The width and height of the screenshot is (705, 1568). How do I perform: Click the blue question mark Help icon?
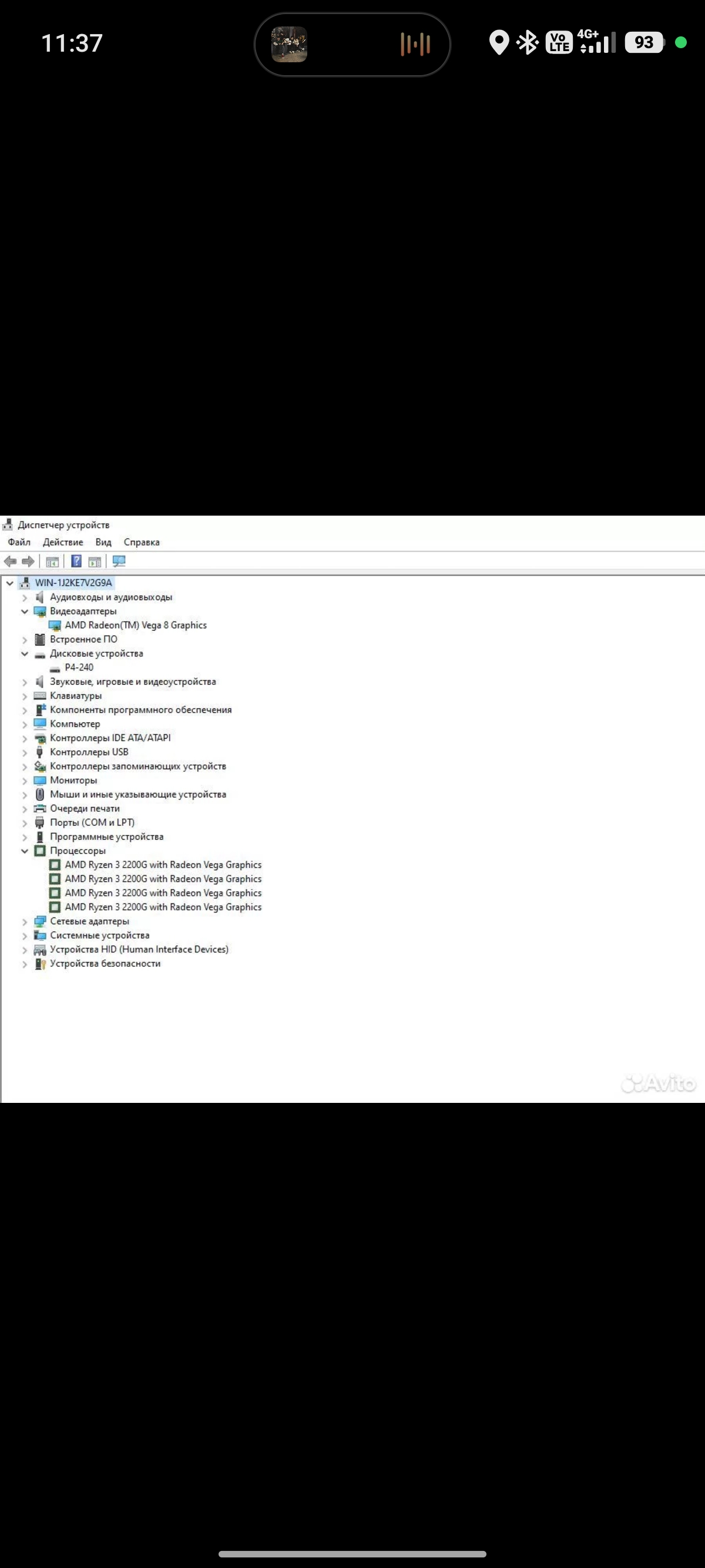coord(76,561)
